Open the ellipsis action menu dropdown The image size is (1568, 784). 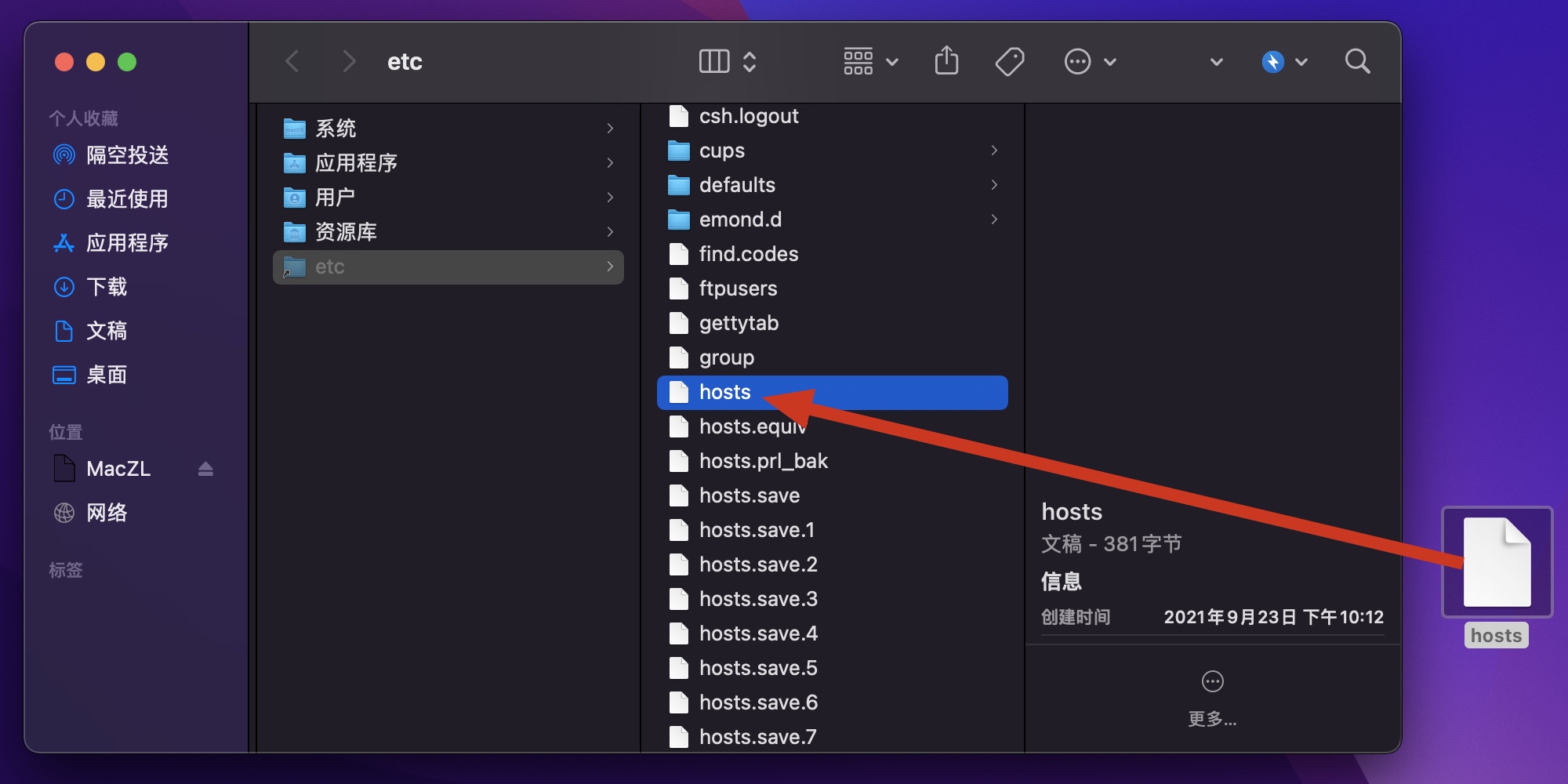click(x=1089, y=61)
